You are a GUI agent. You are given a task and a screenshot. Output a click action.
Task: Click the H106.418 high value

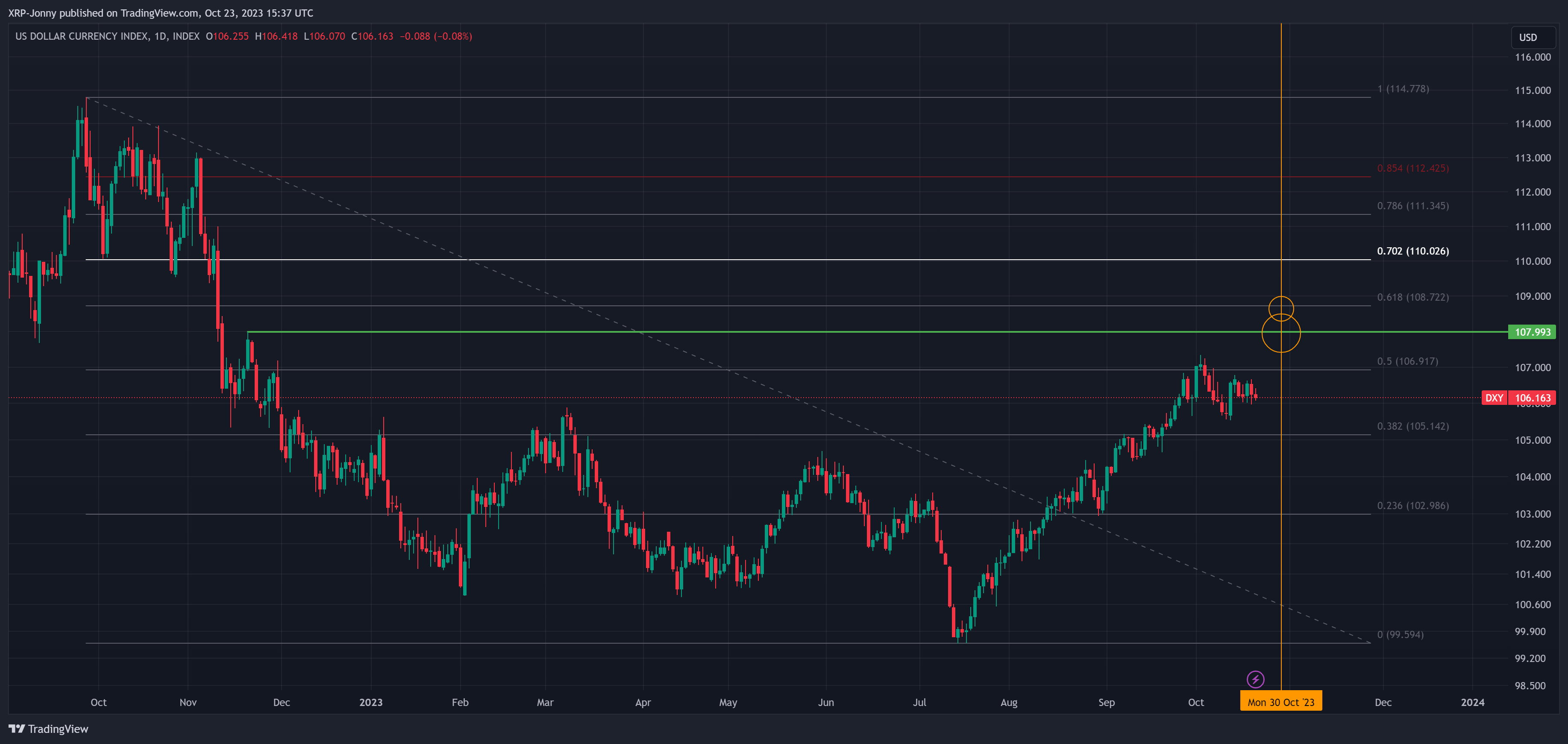coord(276,36)
